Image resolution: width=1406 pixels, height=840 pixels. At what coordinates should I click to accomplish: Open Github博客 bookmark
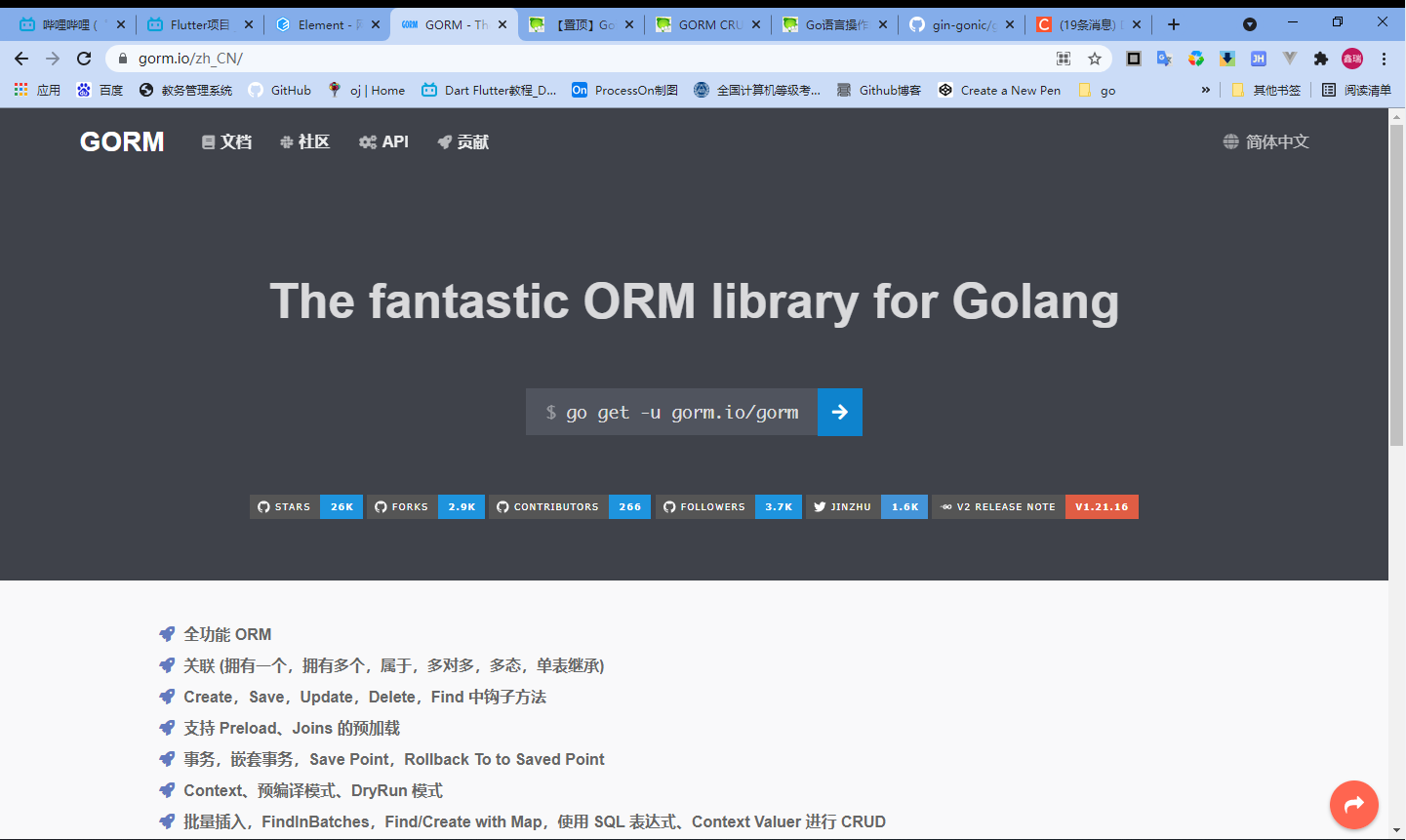click(x=879, y=90)
